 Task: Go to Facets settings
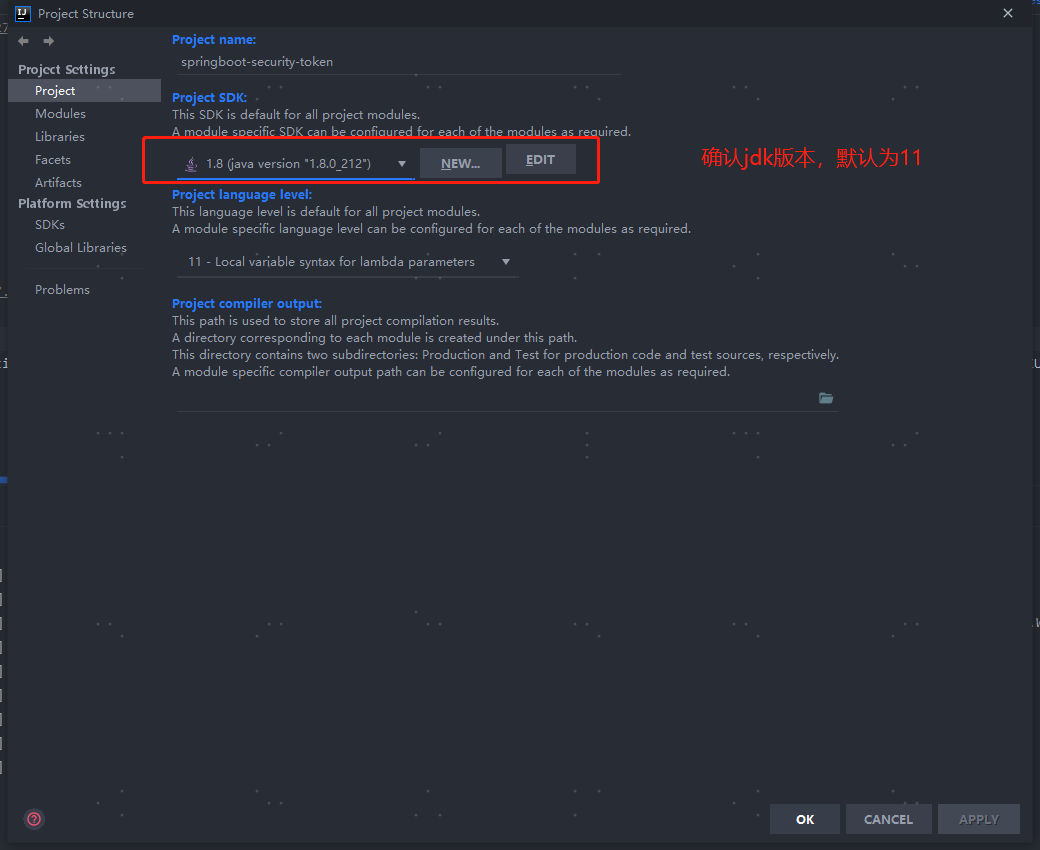coord(52,160)
